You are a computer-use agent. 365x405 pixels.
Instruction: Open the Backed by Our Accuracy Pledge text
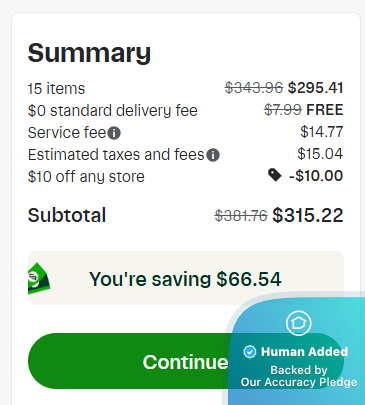click(299, 376)
